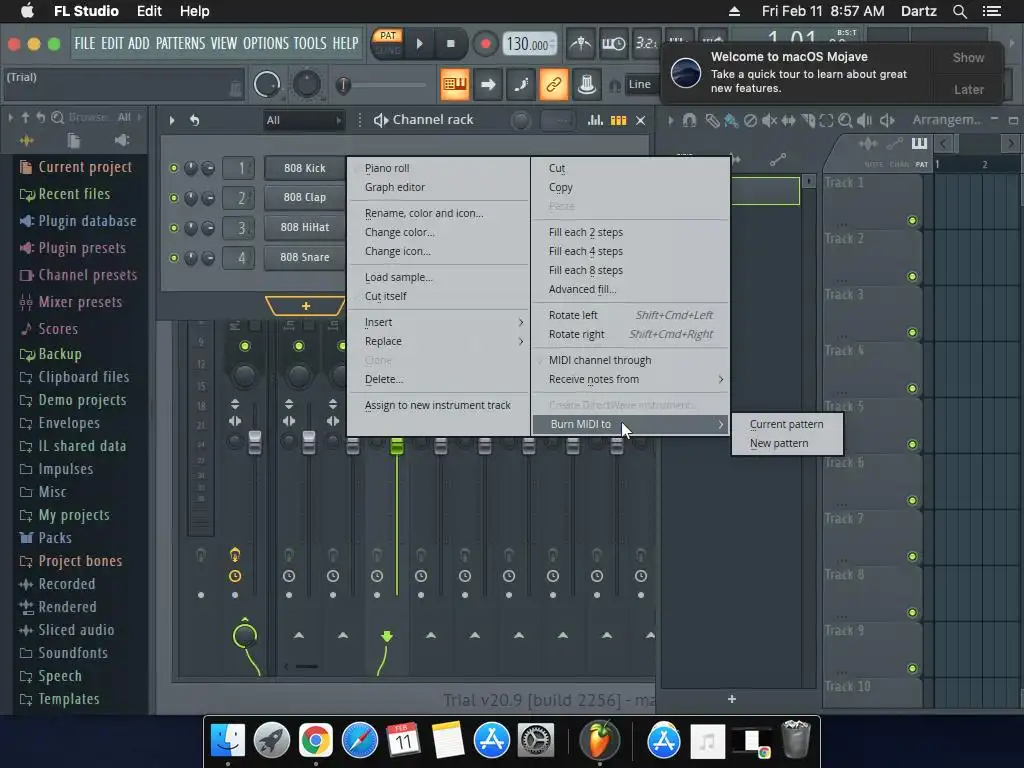Viewport: 1024px width, 768px height.
Task: Toggle mute light on playlist Track 1
Action: click(x=912, y=221)
